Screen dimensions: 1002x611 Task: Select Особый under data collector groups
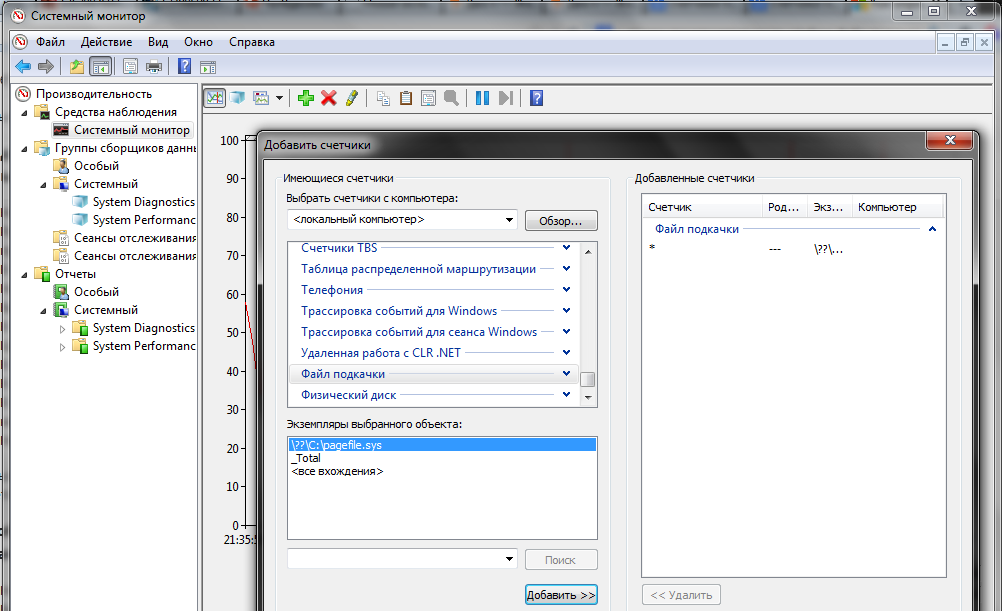(96, 166)
